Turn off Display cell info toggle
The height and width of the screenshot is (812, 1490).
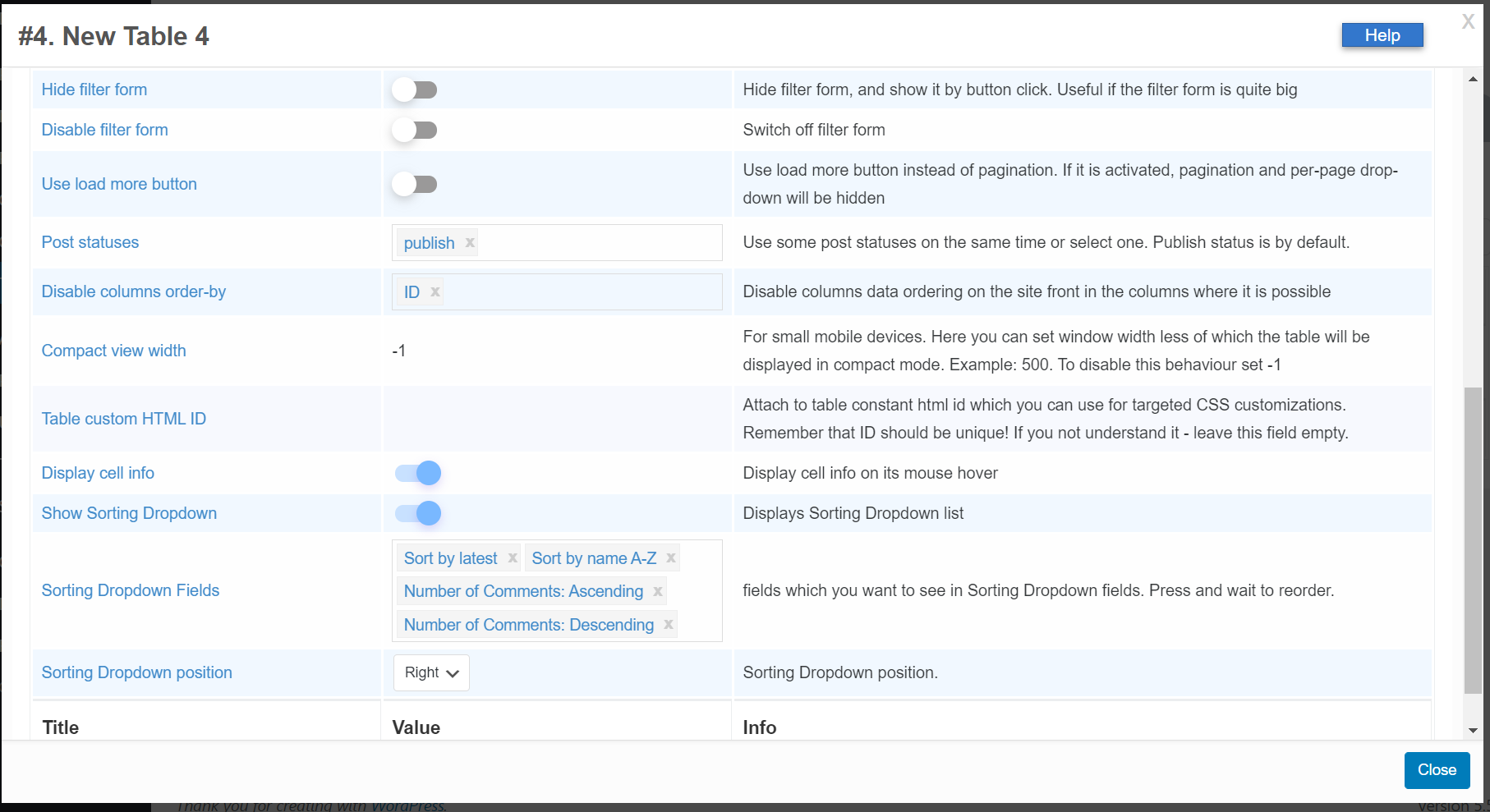(x=418, y=473)
